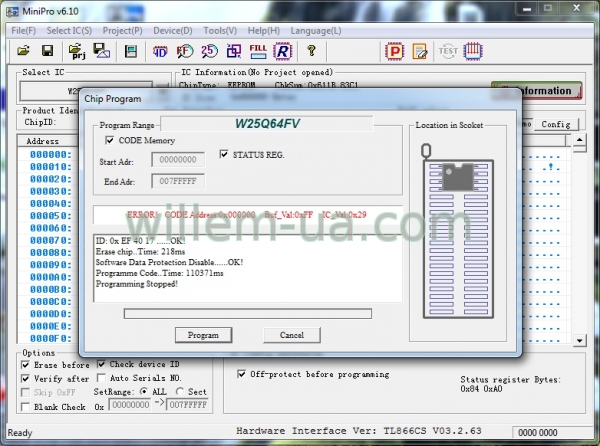Viewport: 600px width, 446px height.
Task: Fill buffer using the FILL icon
Action: tap(258, 51)
